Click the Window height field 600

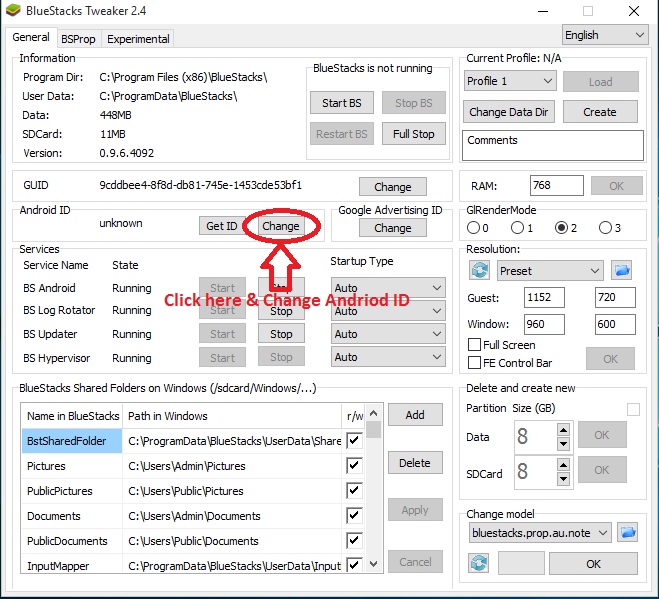click(615, 324)
